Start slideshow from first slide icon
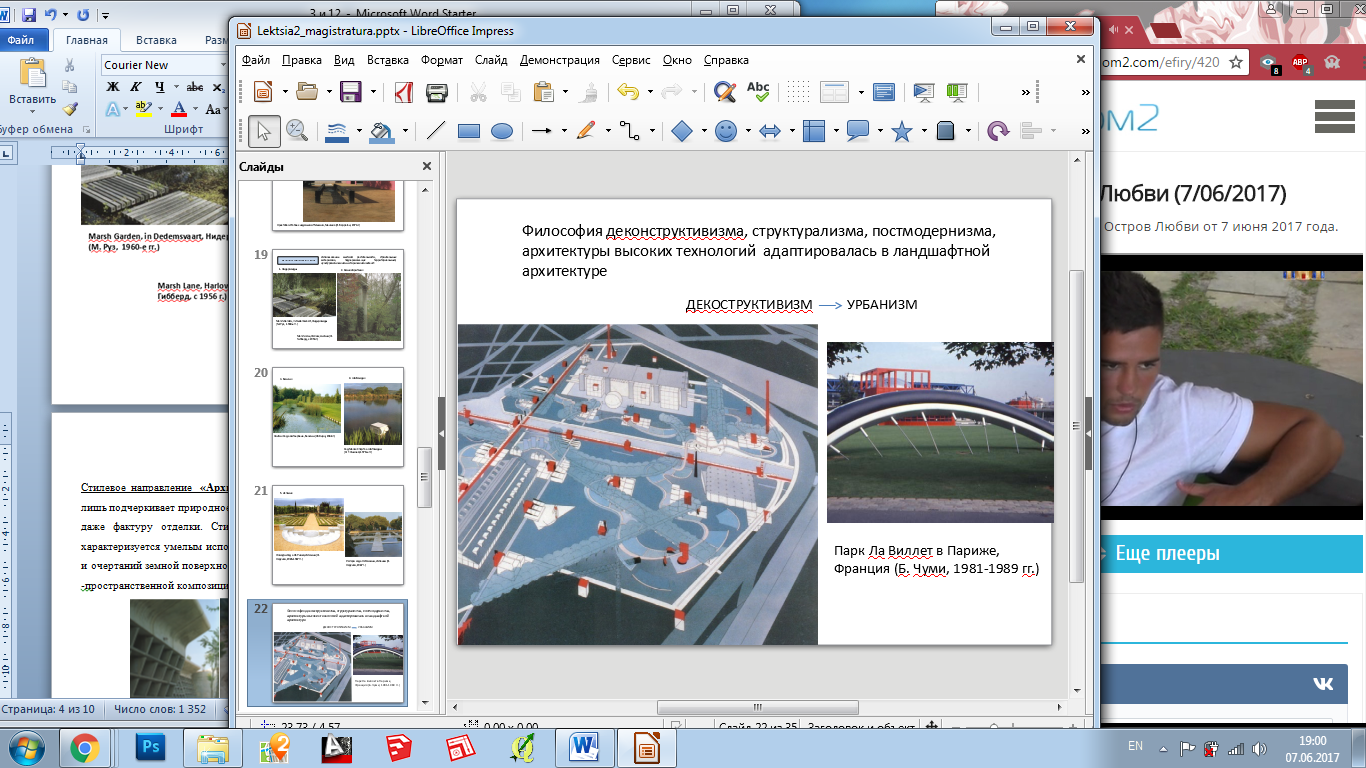Image resolution: width=1366 pixels, height=768 pixels. point(924,92)
